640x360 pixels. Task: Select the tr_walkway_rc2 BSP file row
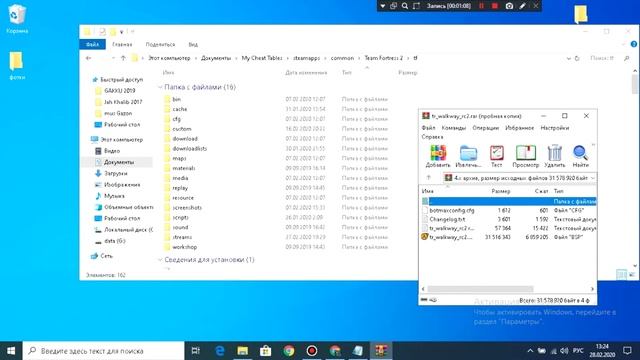508,237
